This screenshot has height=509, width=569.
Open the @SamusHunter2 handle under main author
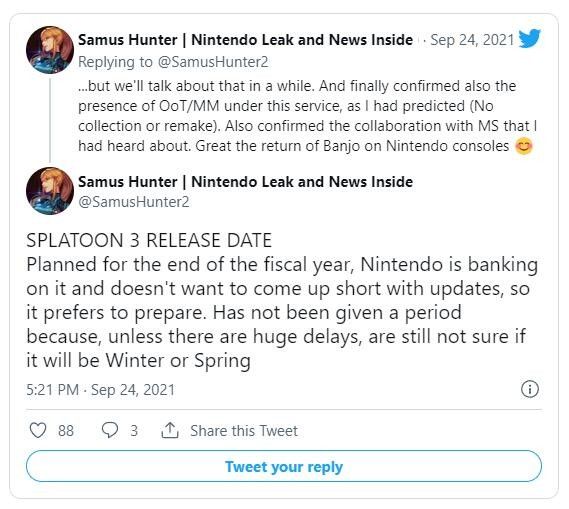click(134, 202)
